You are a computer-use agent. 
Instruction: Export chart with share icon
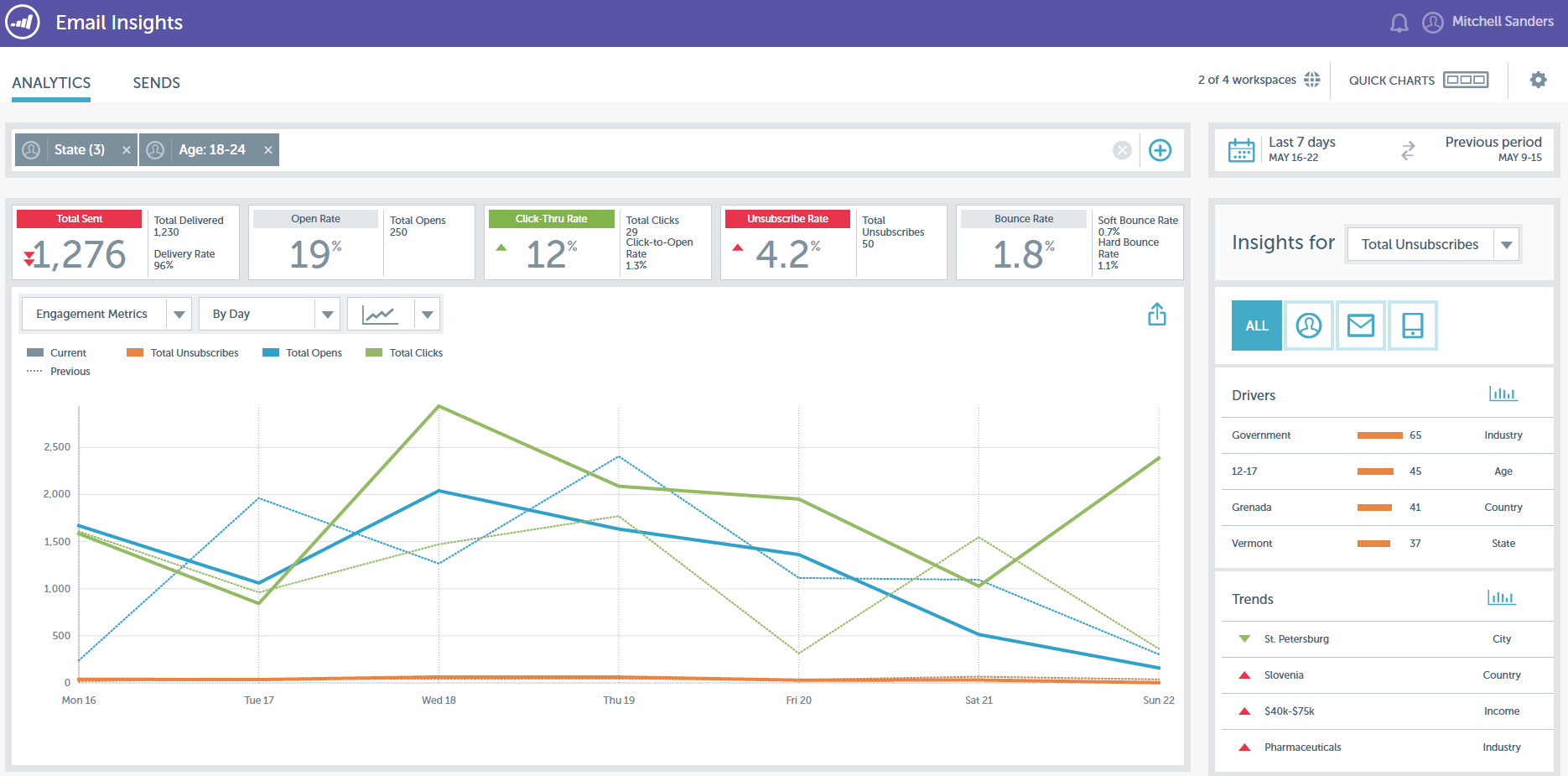(x=1157, y=315)
